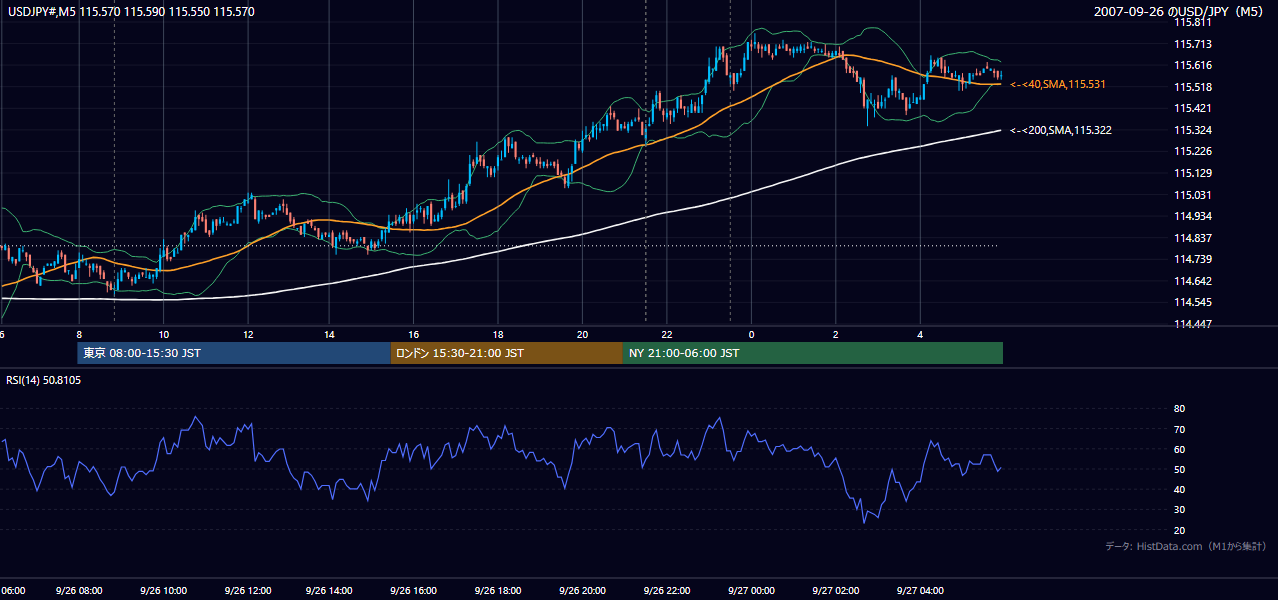Image resolution: width=1278 pixels, height=600 pixels.
Task: Click price axis value 115.713
Action: click(x=1191, y=44)
